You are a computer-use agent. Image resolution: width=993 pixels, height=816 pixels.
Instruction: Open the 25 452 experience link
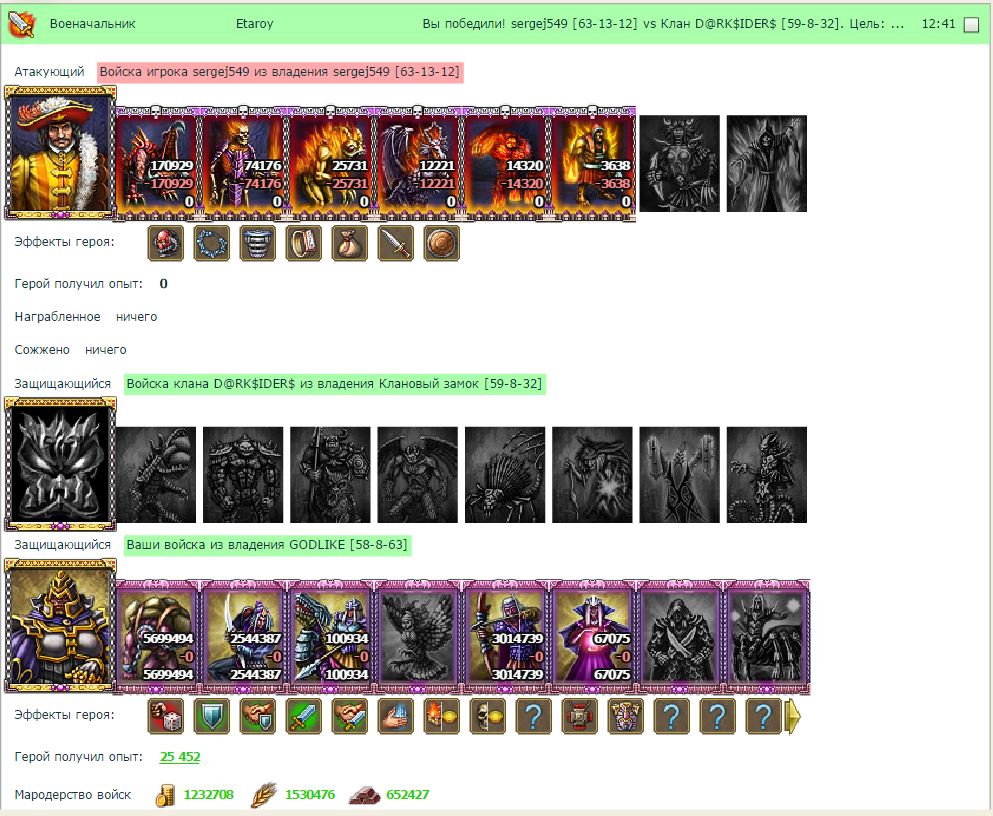coord(180,756)
